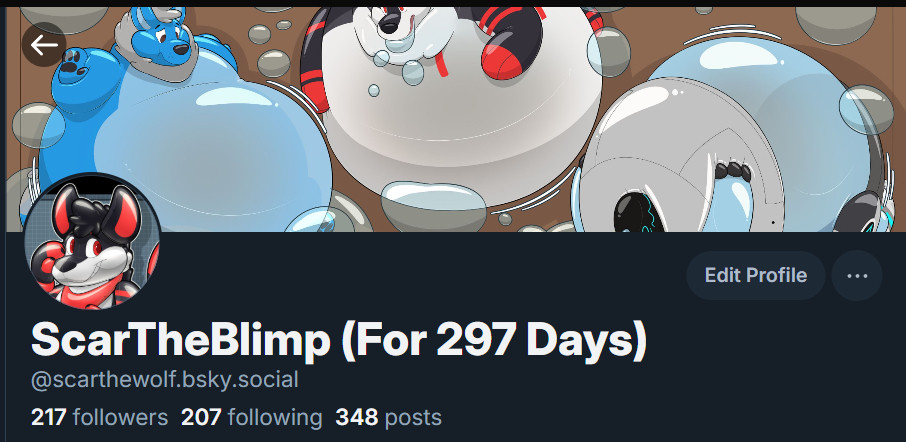906x442 pixels.
Task: Click the Edit Profile button
Action: pyautogui.click(x=755, y=276)
